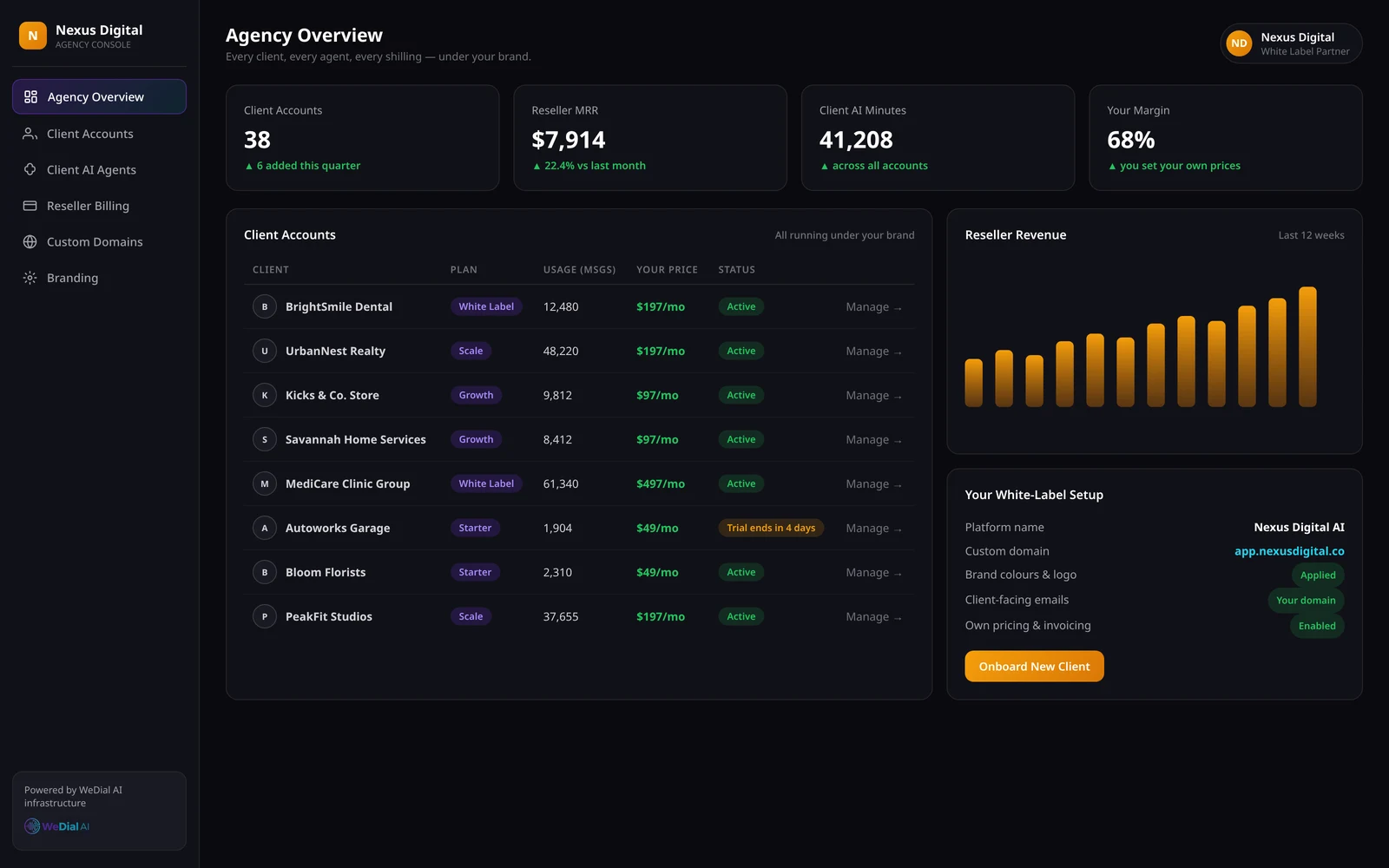Screen dimensions: 1389x868
Task: Click Kicks & Co. Store's K avatar
Action: tap(265, 395)
